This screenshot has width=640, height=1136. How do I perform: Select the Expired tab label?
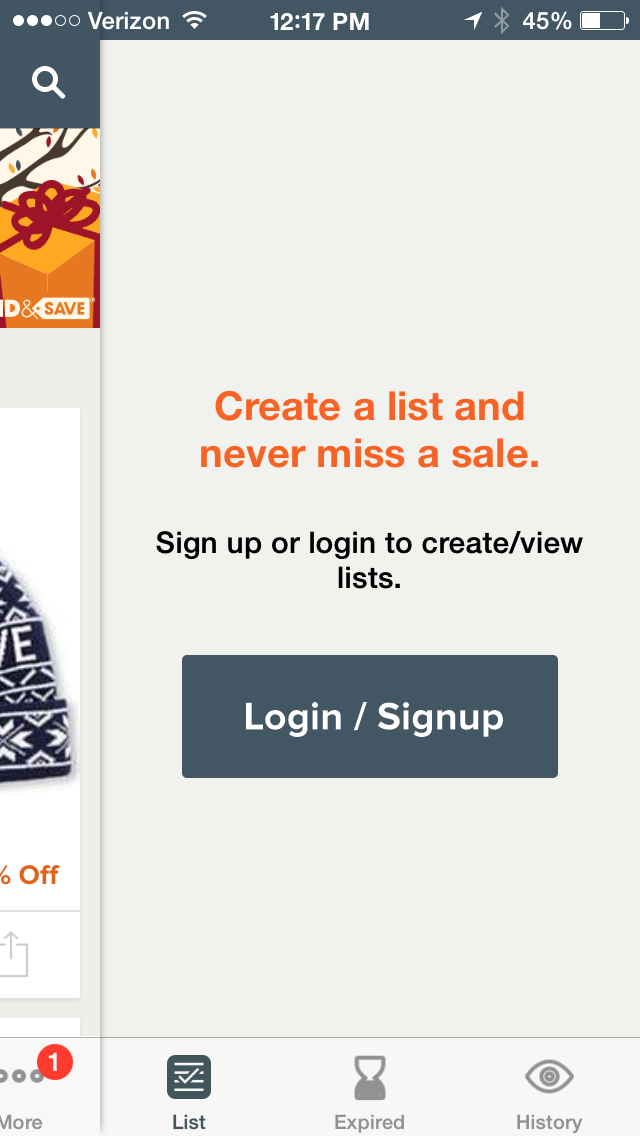[370, 1122]
